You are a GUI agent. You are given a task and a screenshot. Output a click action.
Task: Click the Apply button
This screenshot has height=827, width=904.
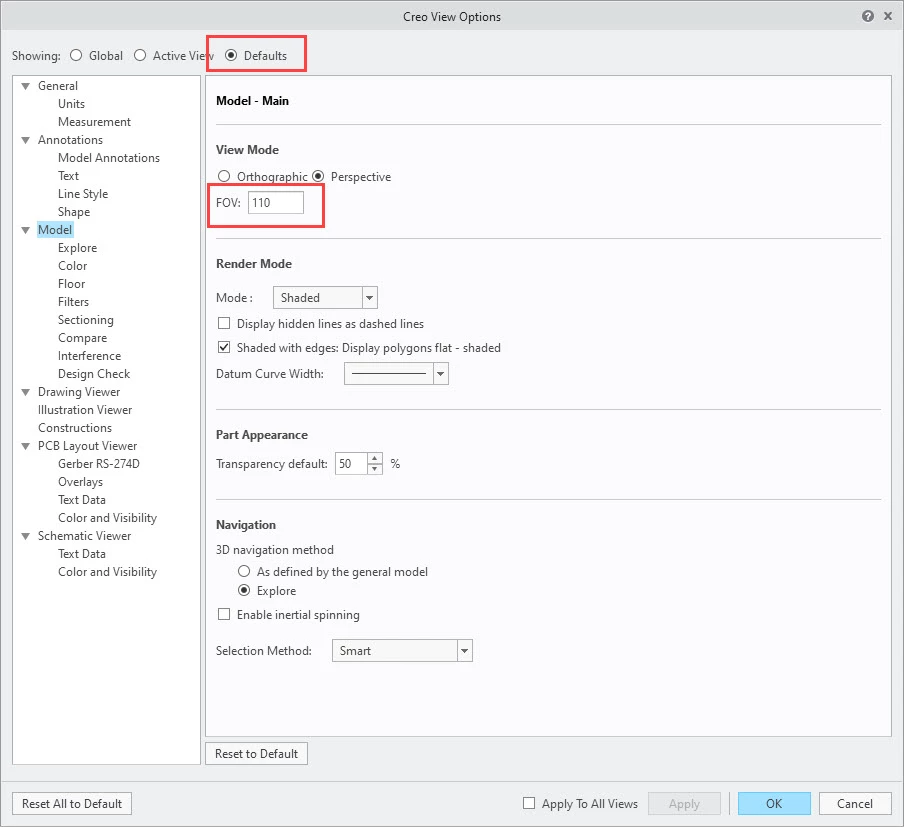(684, 803)
